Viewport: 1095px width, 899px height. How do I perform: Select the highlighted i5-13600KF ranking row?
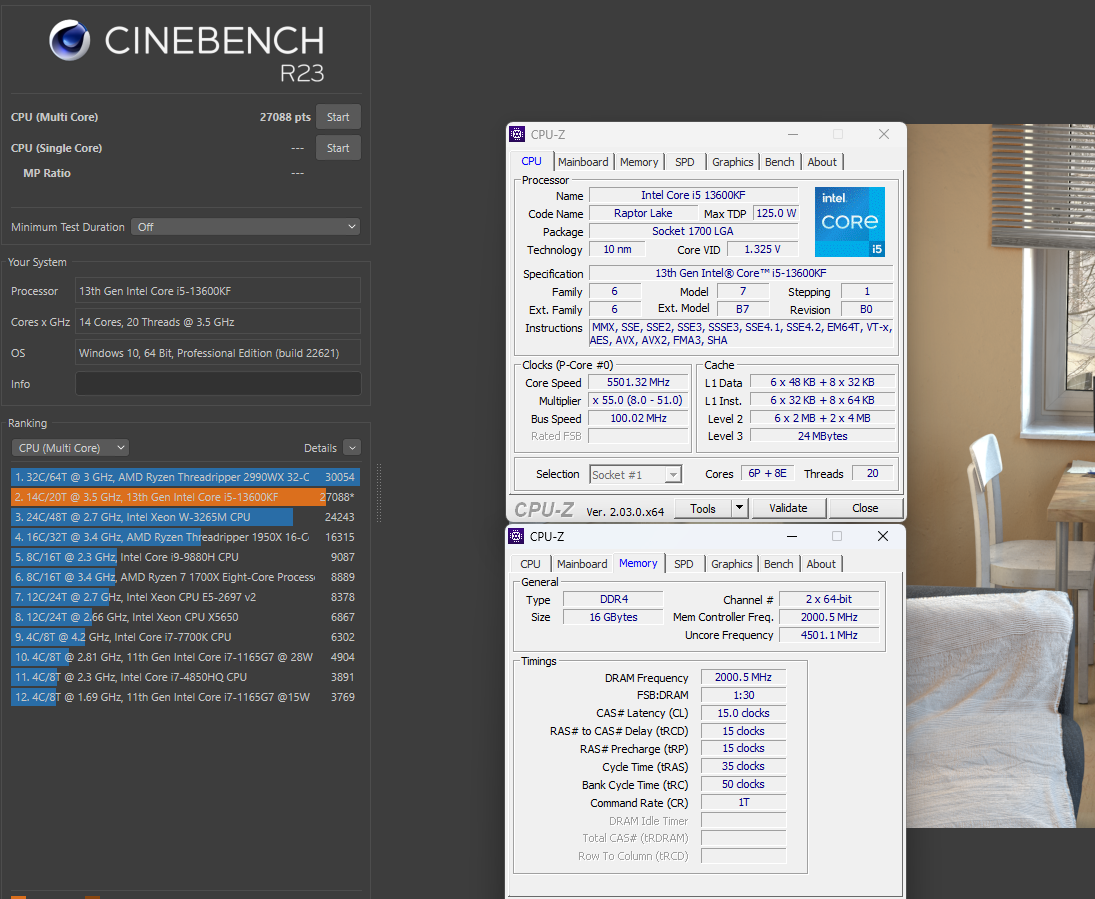pos(185,497)
